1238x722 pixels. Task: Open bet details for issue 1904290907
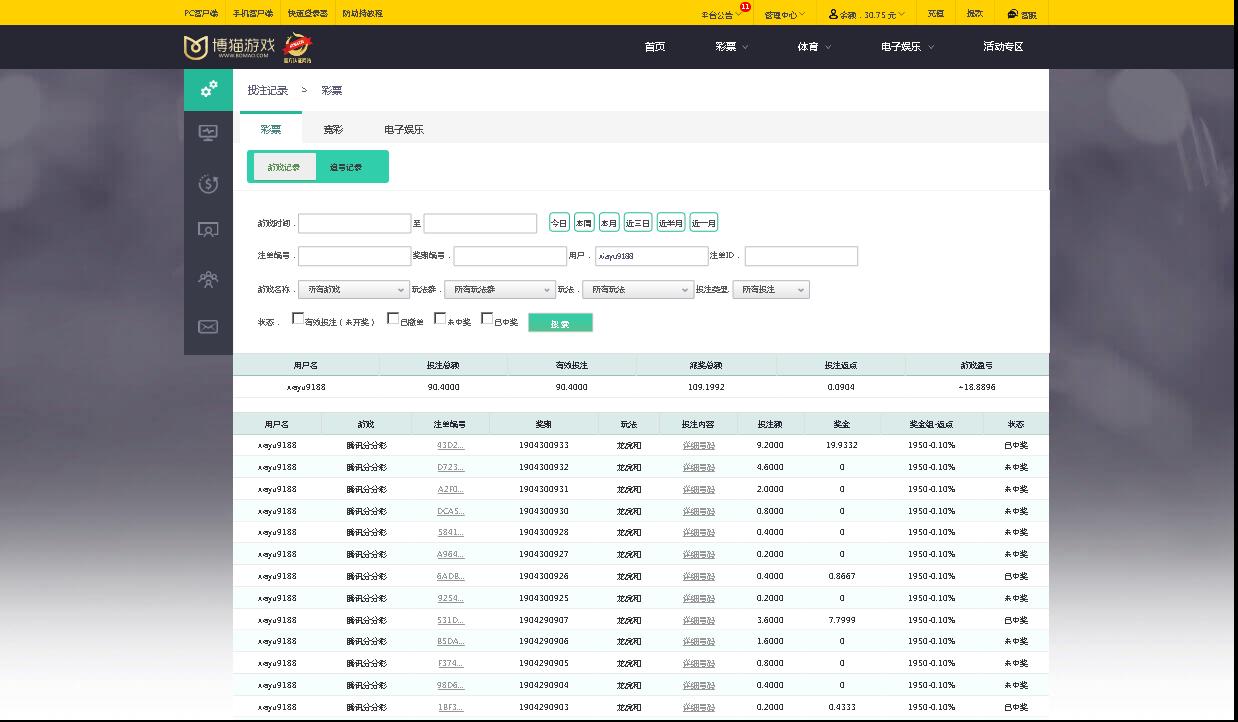pos(699,620)
